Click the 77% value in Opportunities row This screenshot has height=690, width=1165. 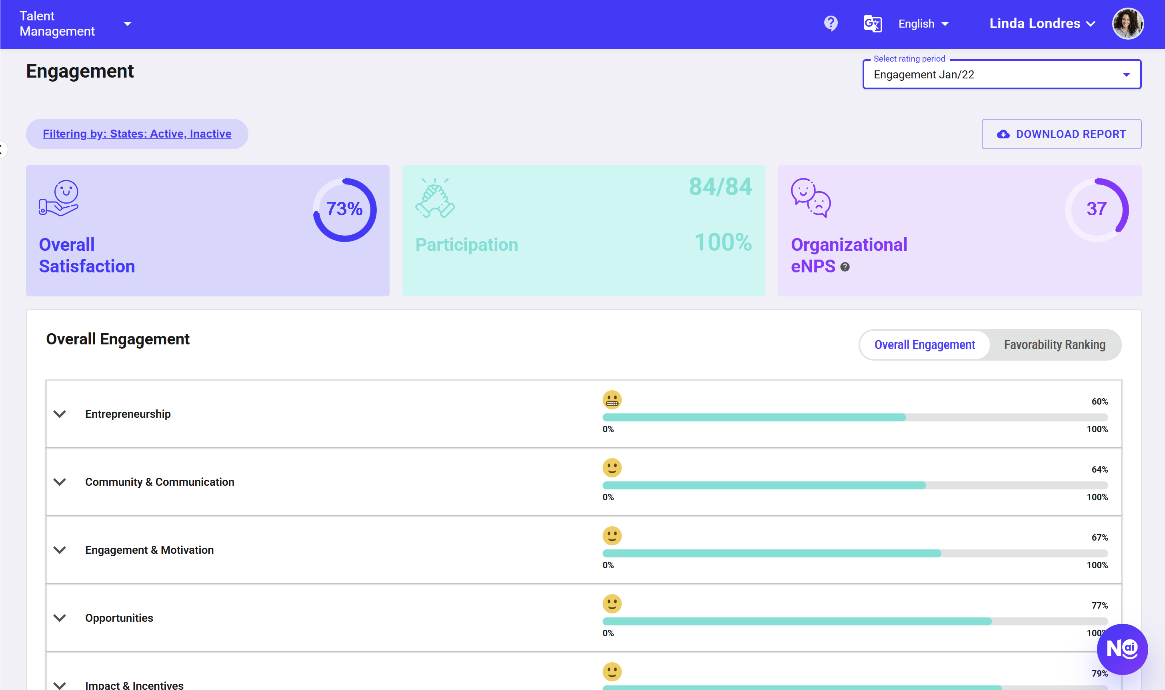[x=1100, y=605]
